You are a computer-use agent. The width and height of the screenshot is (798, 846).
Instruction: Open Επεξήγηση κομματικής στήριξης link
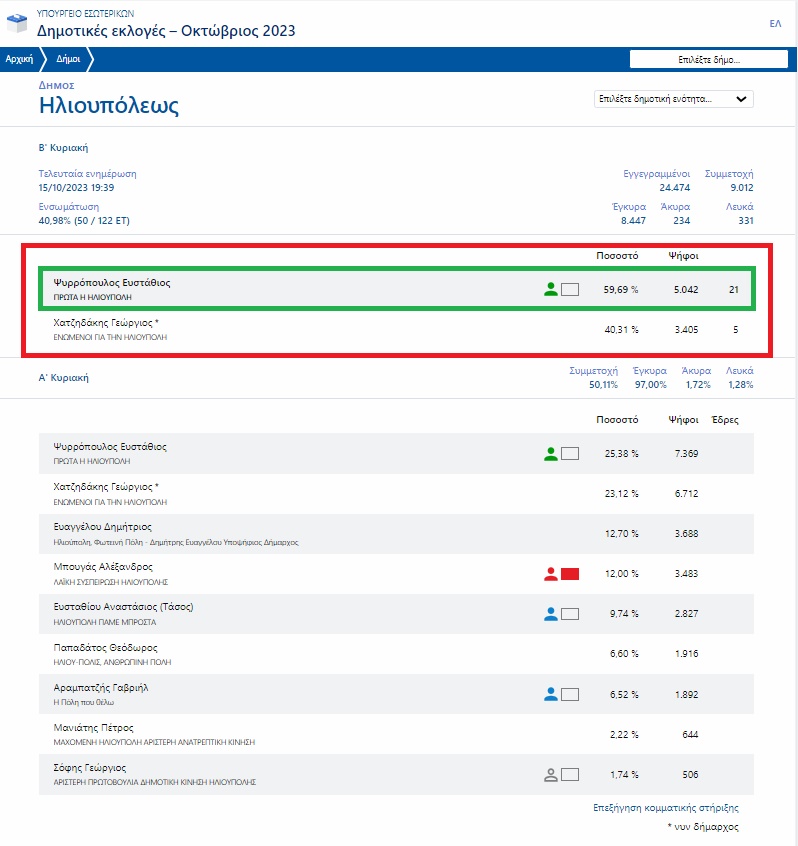(666, 808)
